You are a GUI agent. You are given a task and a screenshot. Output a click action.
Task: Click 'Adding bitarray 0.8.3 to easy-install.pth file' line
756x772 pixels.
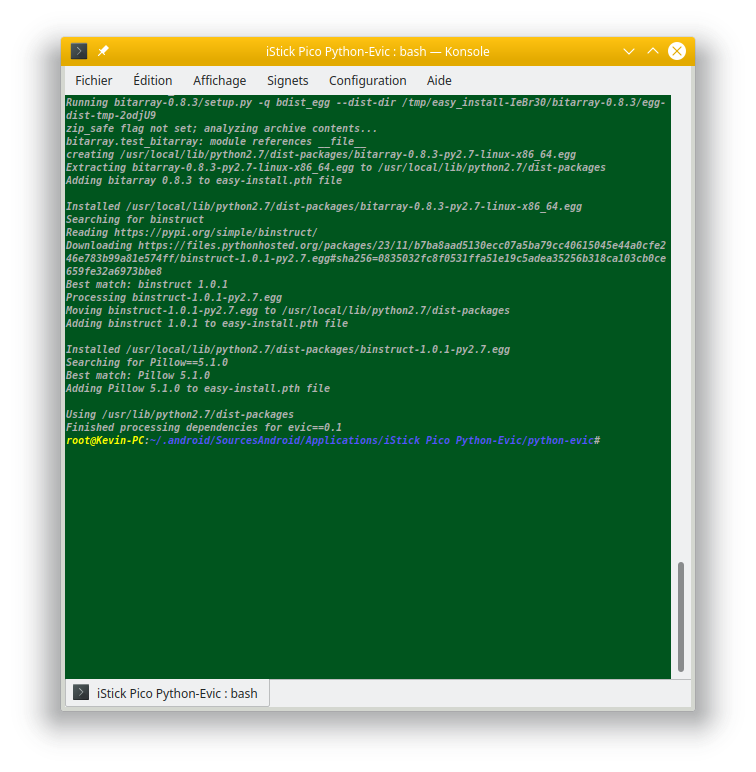[x=204, y=181]
